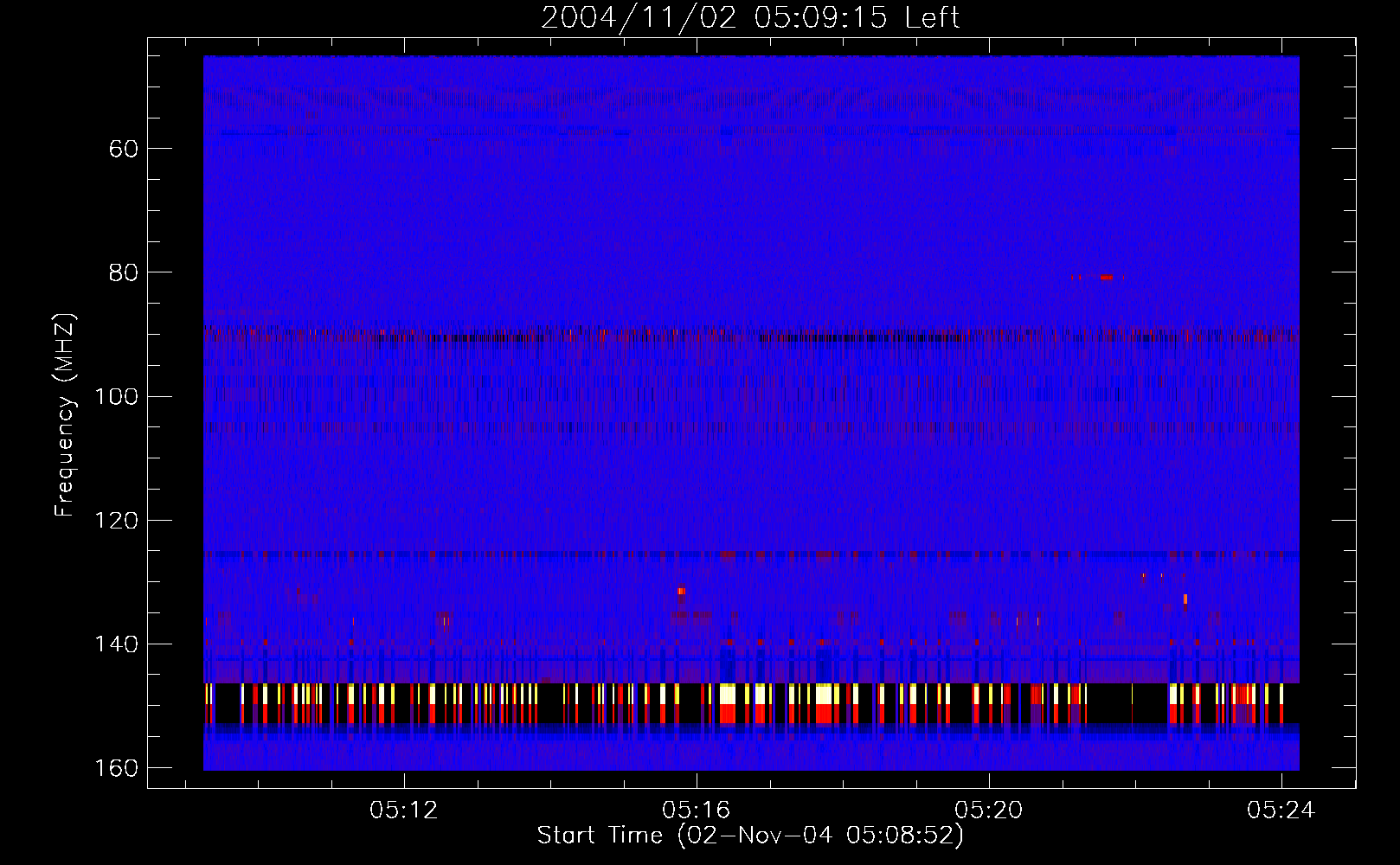Viewport: 1400px width, 865px height.
Task: Click the 160 frequency tick label
Action: pyautogui.click(x=117, y=768)
